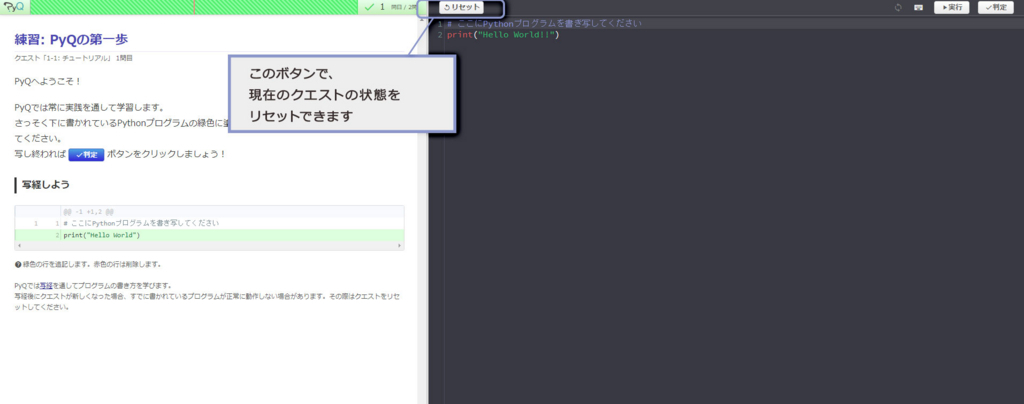The image size is (1024, 404).
Task: Click the note 緑色の行を追記します。赤色の行は削除します。
Action: (x=91, y=264)
